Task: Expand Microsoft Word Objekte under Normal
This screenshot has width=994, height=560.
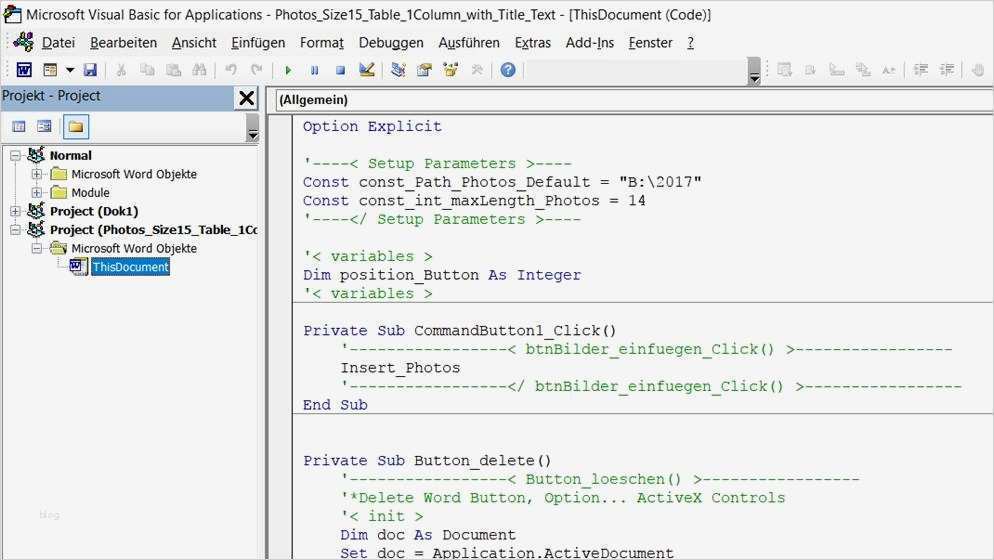Action: click(x=36, y=174)
